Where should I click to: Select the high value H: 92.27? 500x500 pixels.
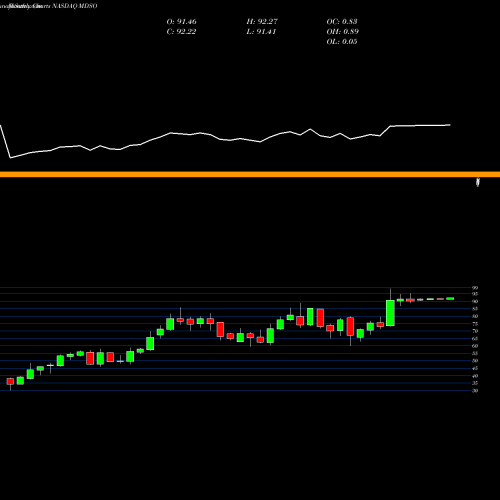262,22
